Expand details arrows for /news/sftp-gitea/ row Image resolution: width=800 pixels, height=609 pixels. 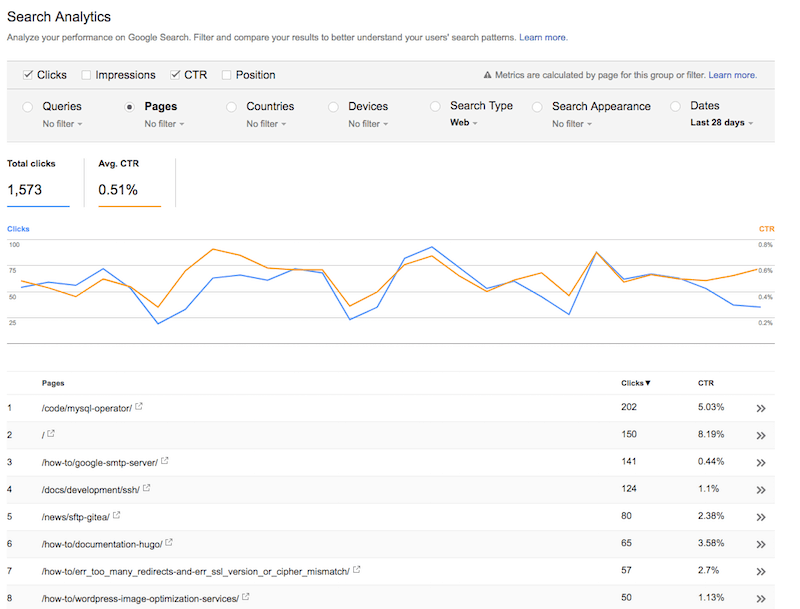761,516
